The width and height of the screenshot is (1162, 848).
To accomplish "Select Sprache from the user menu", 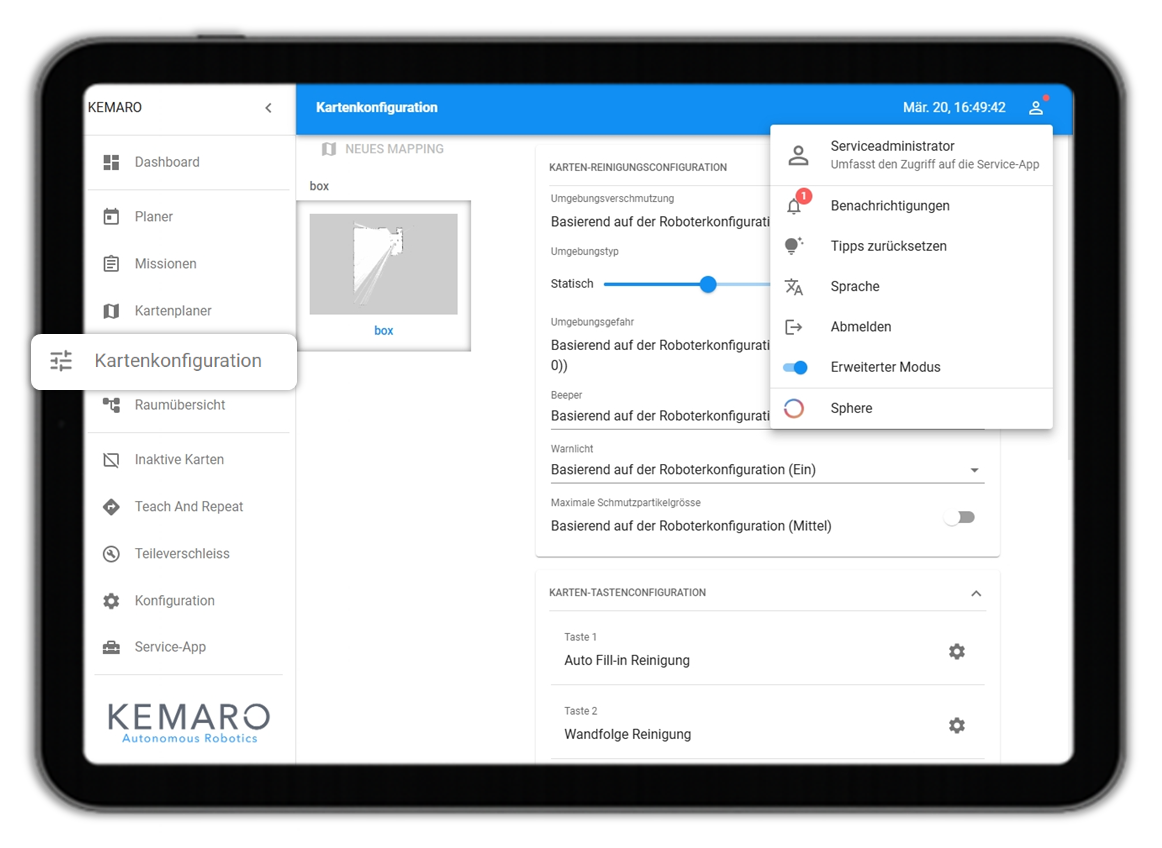I will tap(912, 286).
